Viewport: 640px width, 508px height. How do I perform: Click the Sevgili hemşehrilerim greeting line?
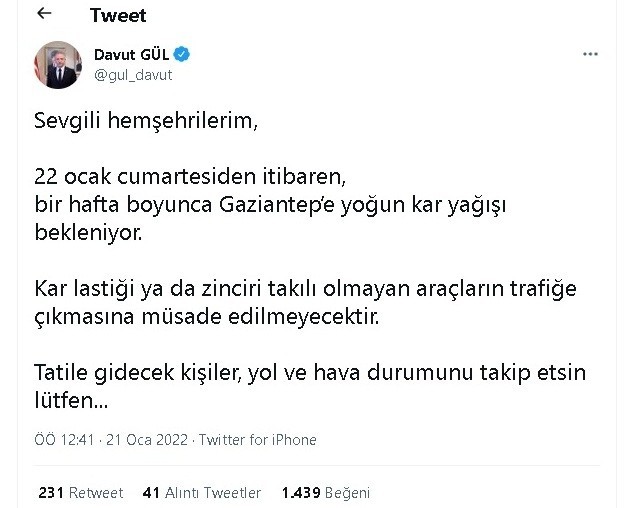145,123
